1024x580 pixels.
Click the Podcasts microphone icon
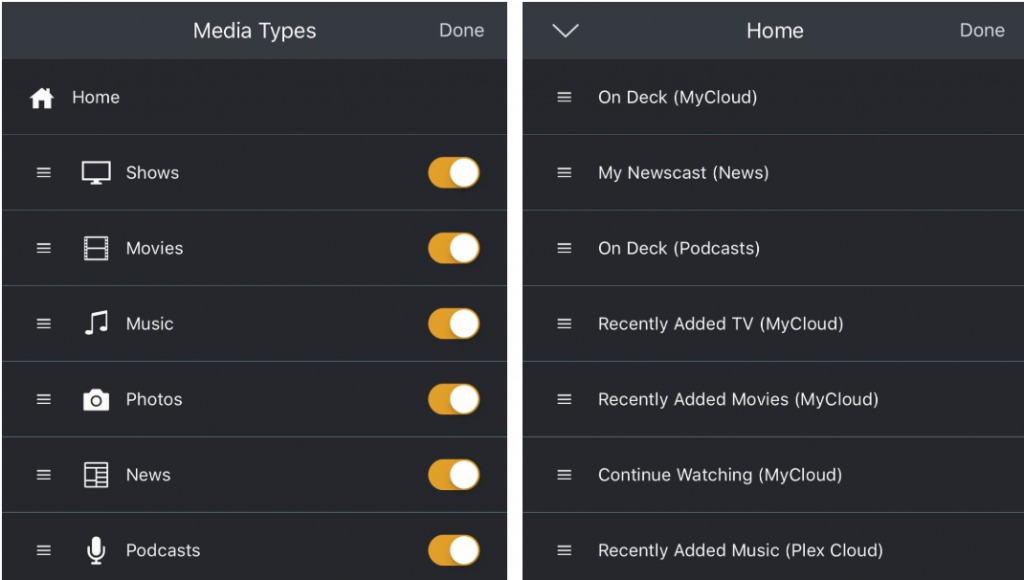point(96,551)
